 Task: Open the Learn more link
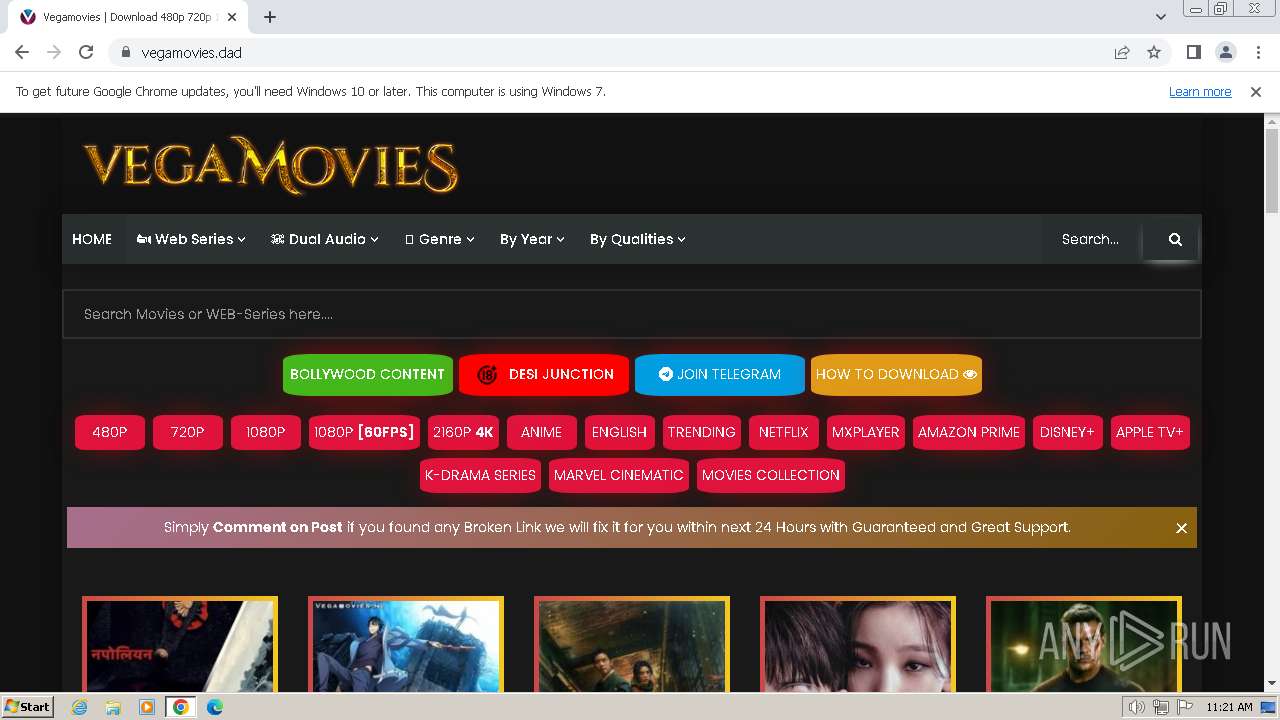coord(1200,92)
